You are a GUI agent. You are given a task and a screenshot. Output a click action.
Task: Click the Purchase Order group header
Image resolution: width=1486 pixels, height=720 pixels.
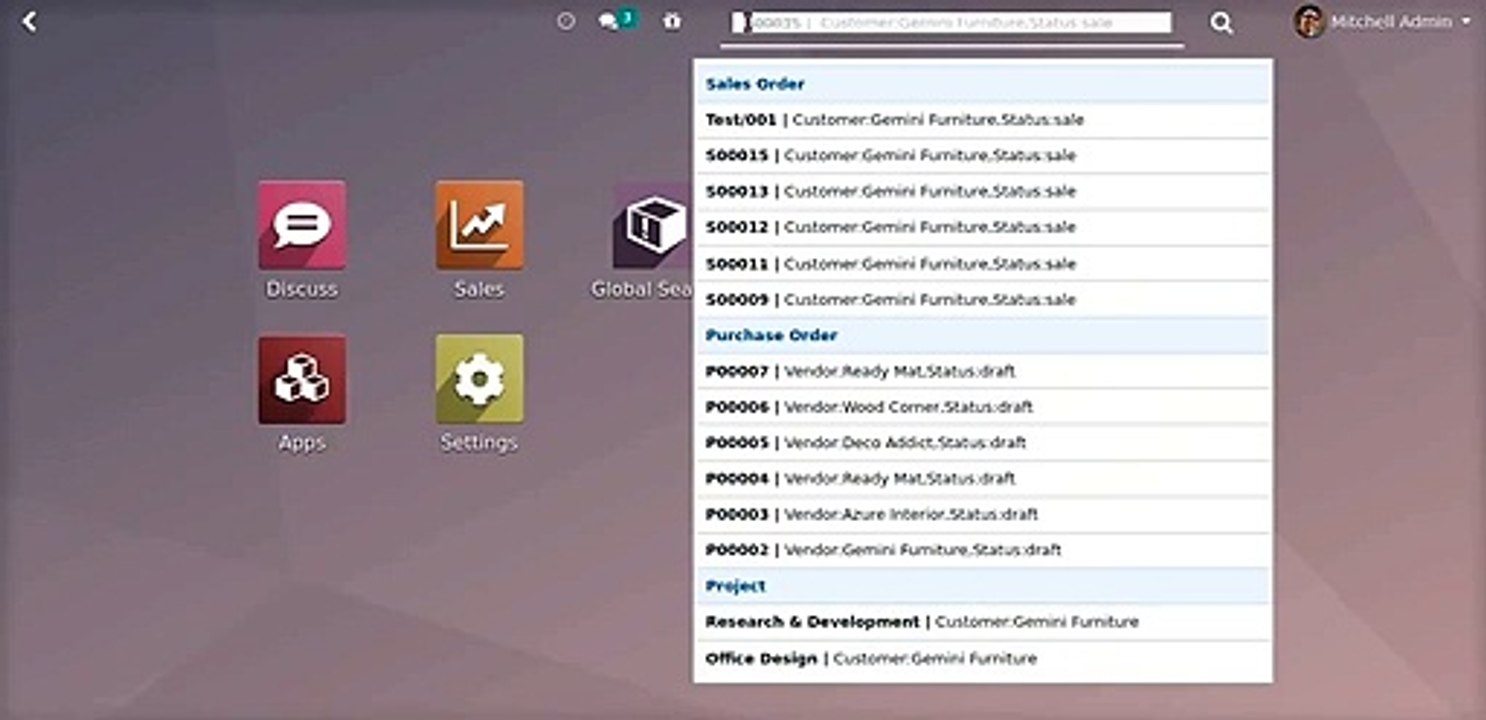point(983,336)
